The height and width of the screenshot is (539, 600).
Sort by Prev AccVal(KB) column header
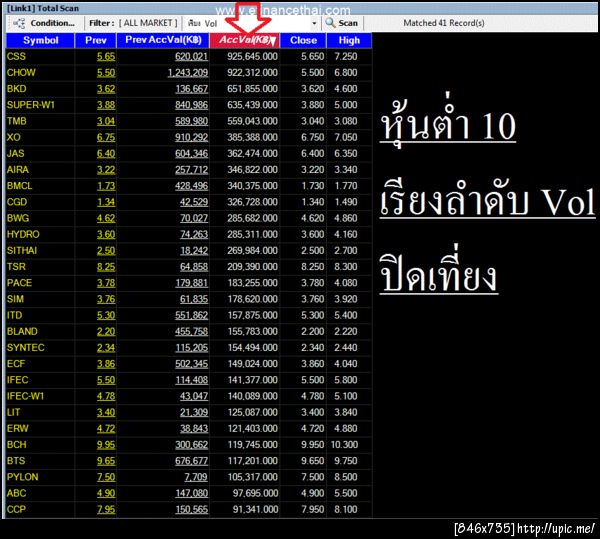click(x=163, y=41)
